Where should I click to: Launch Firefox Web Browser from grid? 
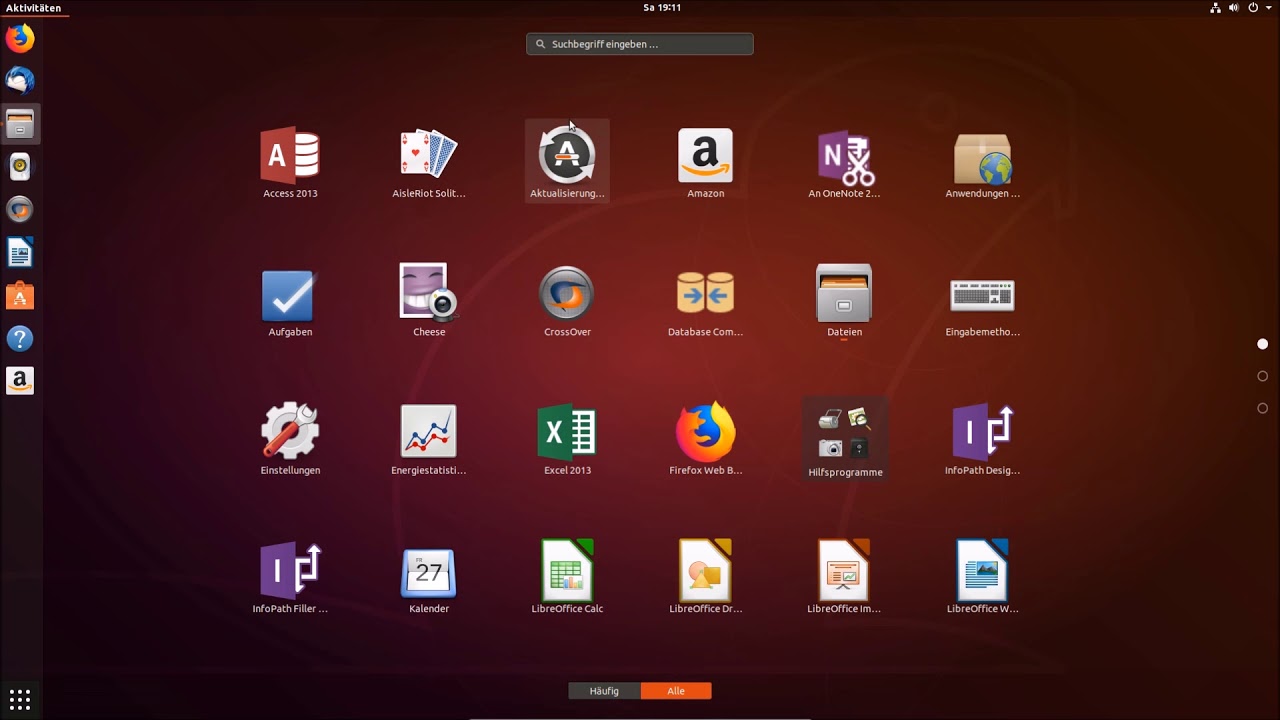pyautogui.click(x=705, y=439)
